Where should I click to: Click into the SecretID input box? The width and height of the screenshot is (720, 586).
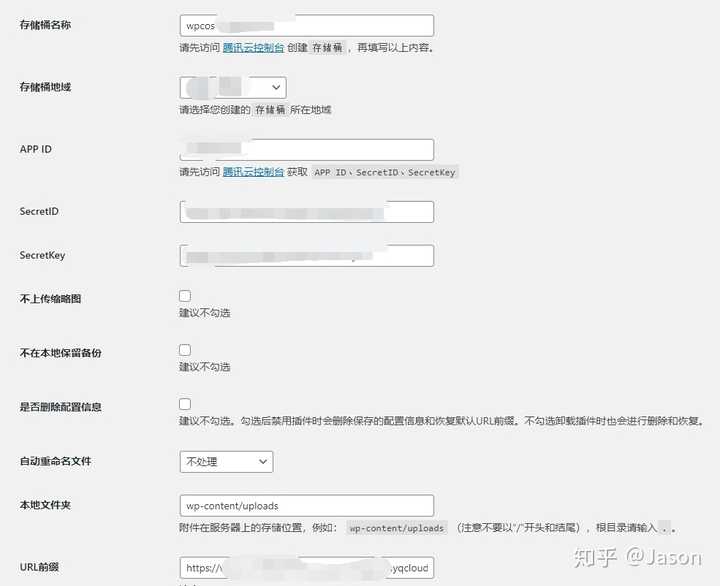click(x=306, y=212)
